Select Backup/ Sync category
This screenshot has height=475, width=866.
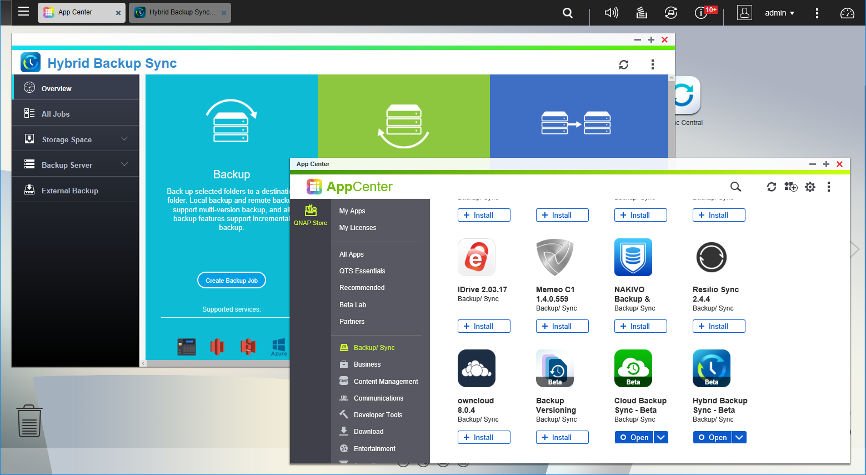pyautogui.click(x=367, y=347)
